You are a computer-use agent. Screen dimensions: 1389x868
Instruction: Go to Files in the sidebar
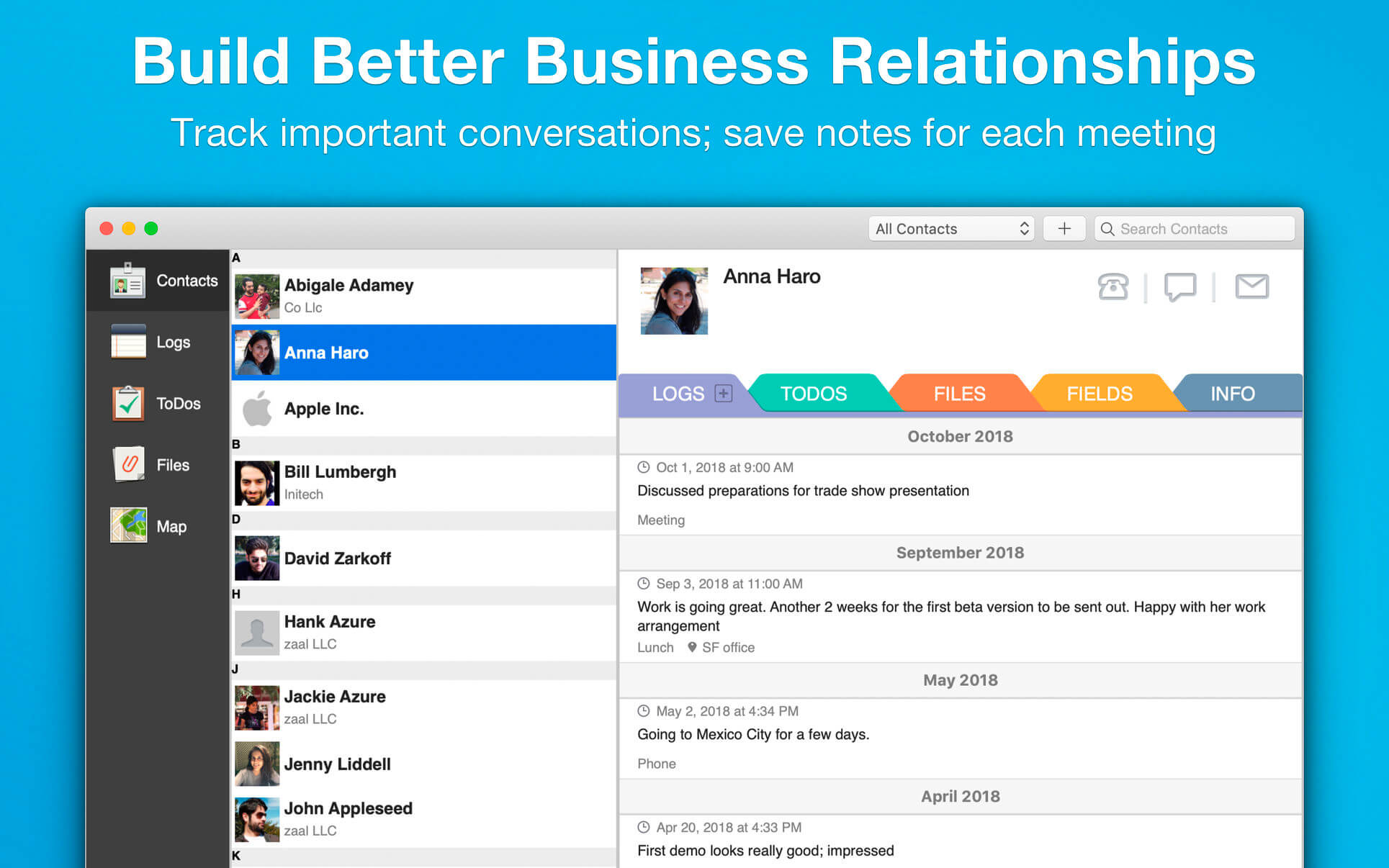point(153,465)
